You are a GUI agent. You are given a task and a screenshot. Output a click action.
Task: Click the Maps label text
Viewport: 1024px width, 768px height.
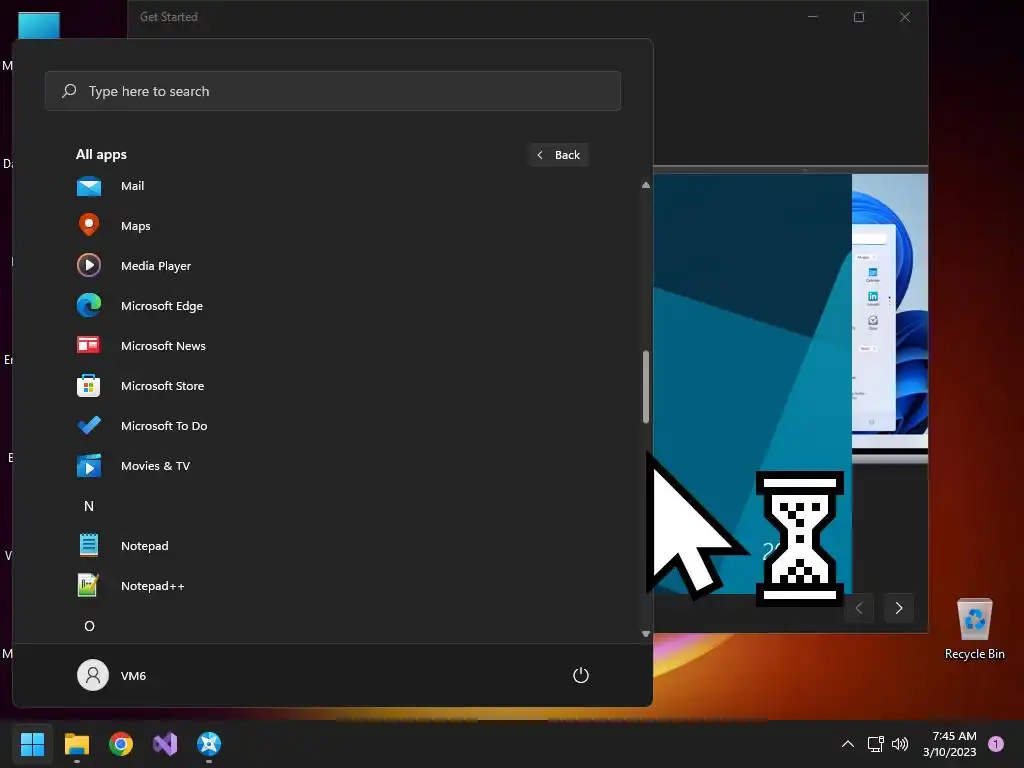pos(136,226)
